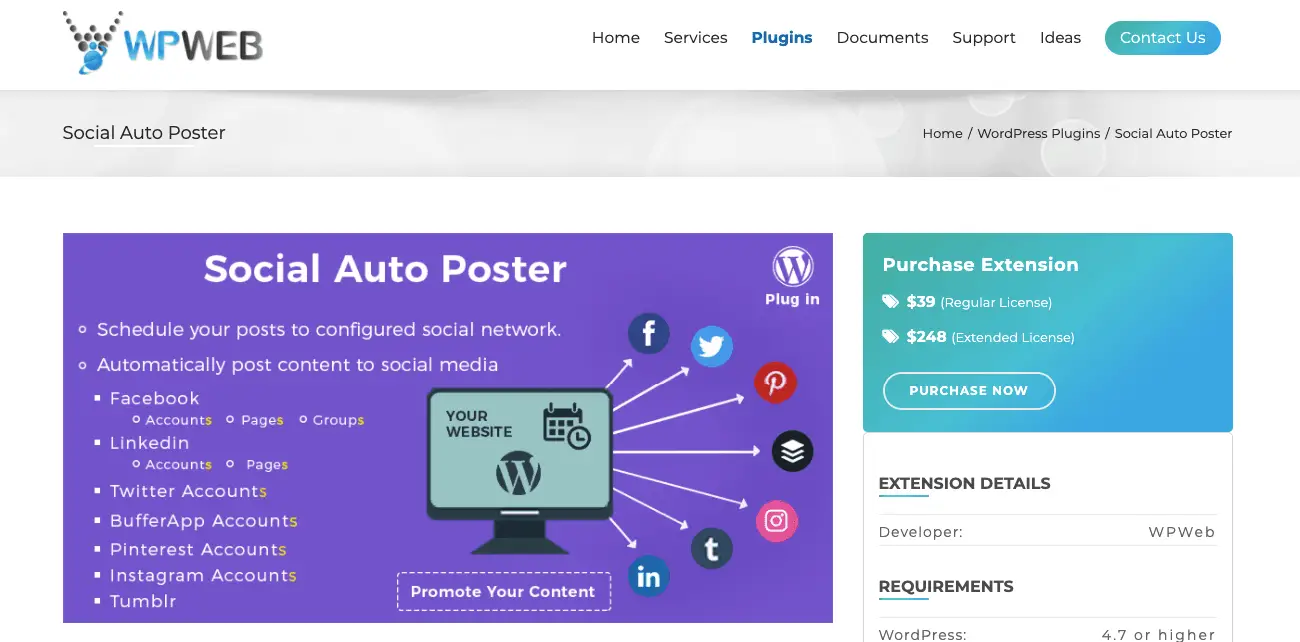Click the Promote Your Content box
Screen dimensions: 1300x642
click(x=503, y=591)
